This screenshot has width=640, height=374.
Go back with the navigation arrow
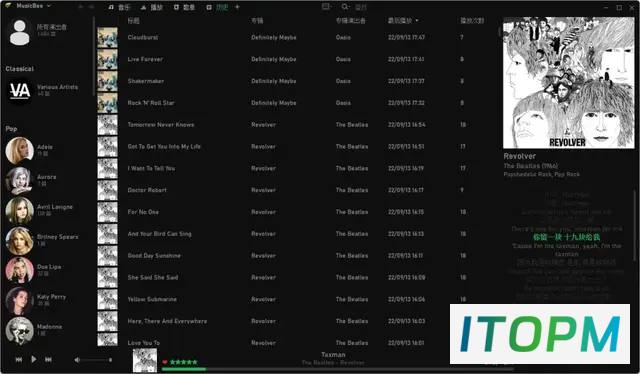81,7
